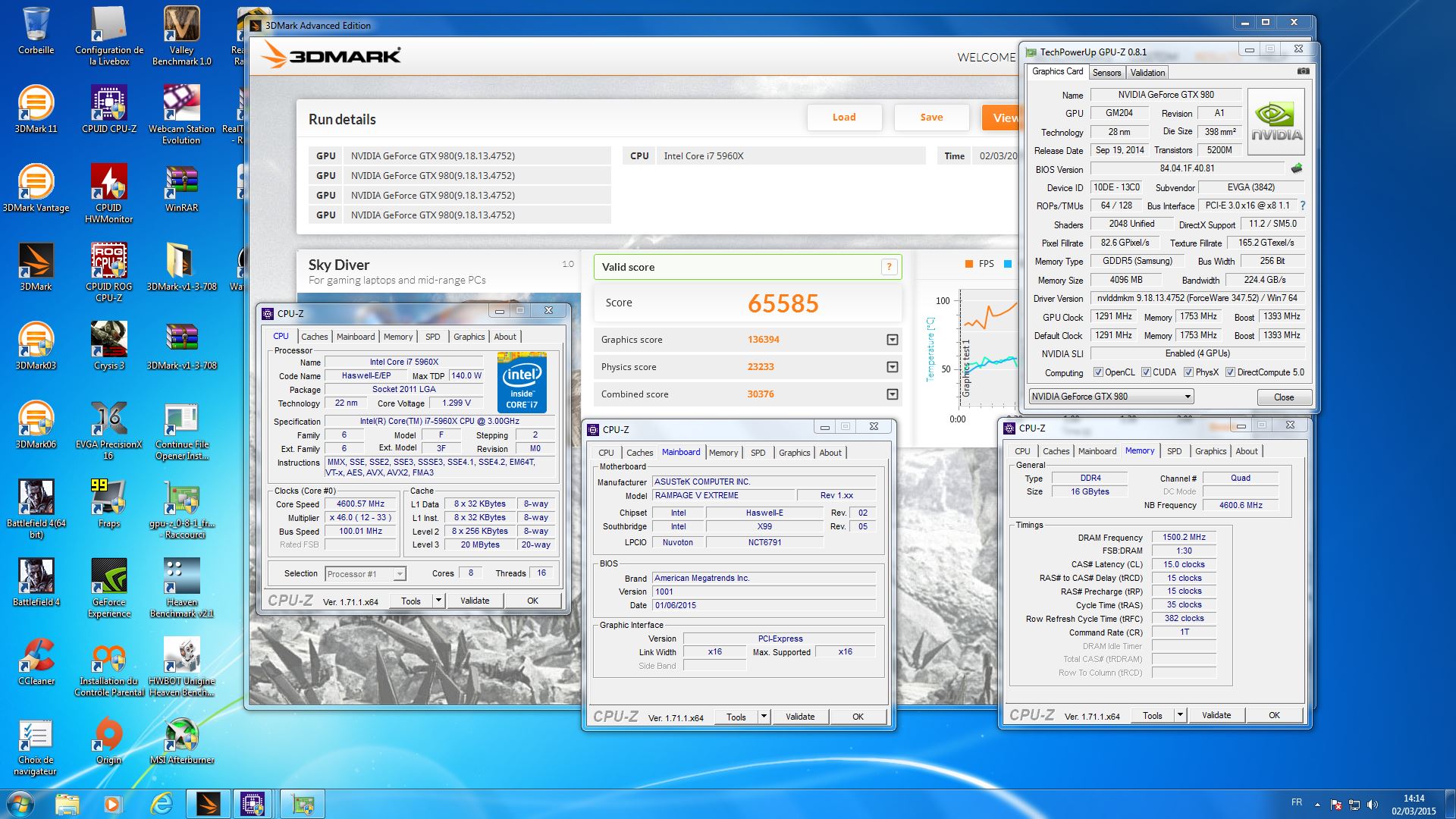Image resolution: width=1456 pixels, height=819 pixels.
Task: Launch Origin desktop shortcut
Action: (109, 740)
